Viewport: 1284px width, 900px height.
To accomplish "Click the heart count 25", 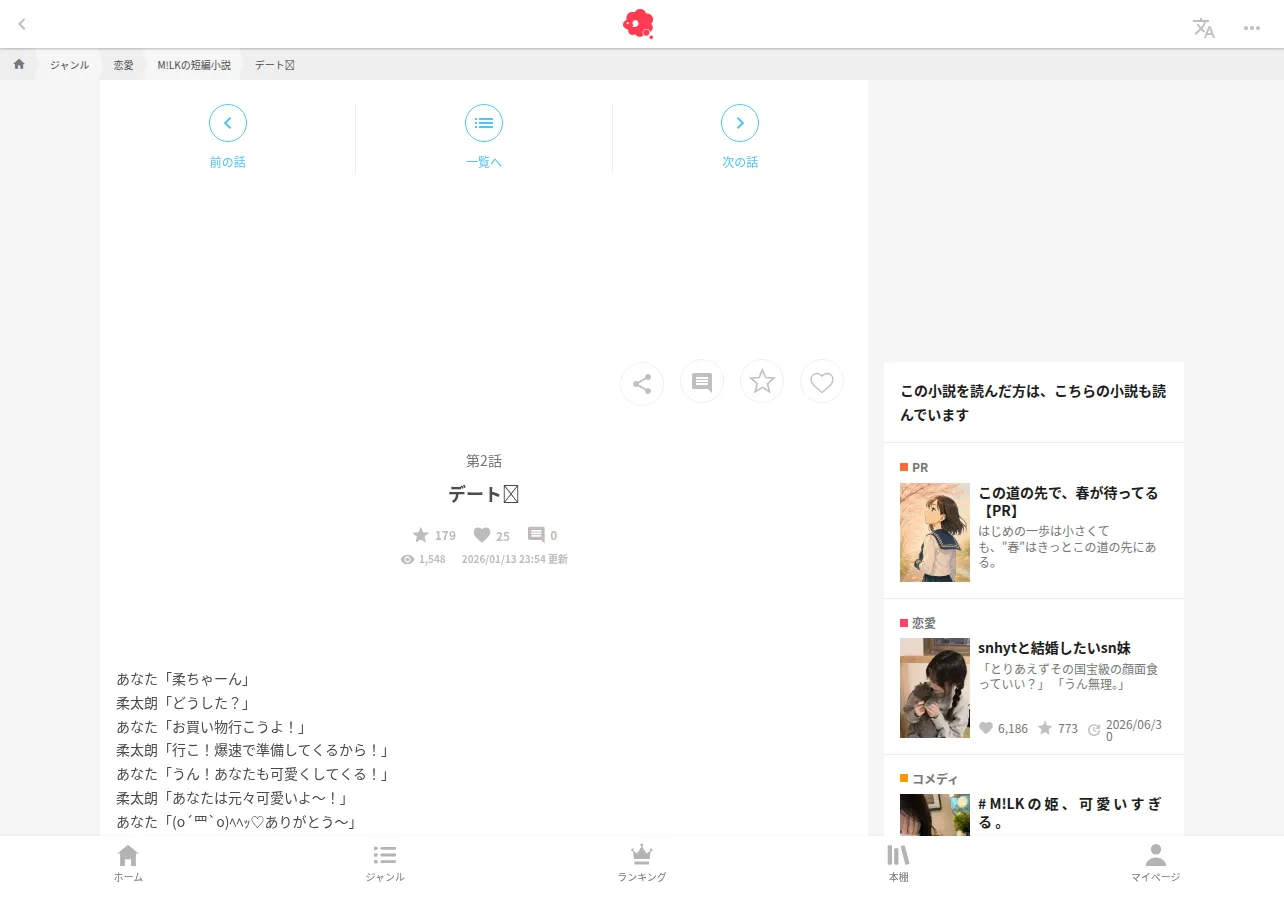I will 491,535.
